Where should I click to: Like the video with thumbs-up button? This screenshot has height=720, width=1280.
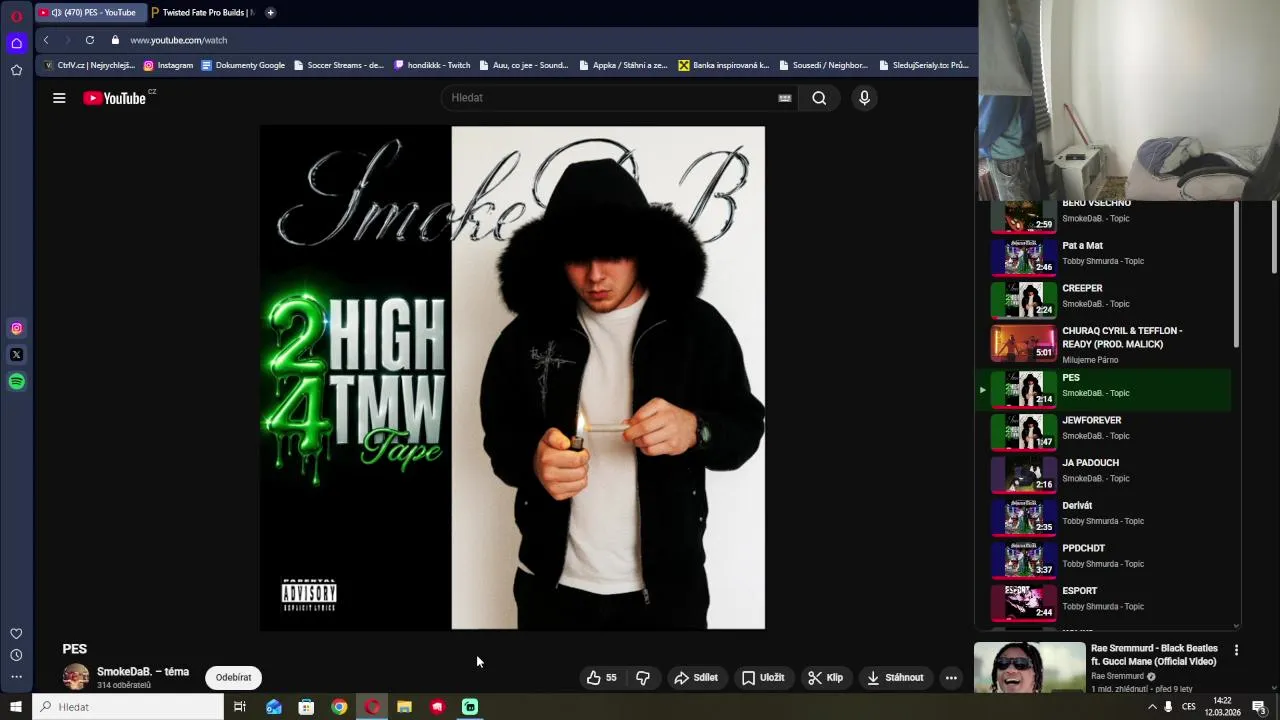click(x=602, y=678)
